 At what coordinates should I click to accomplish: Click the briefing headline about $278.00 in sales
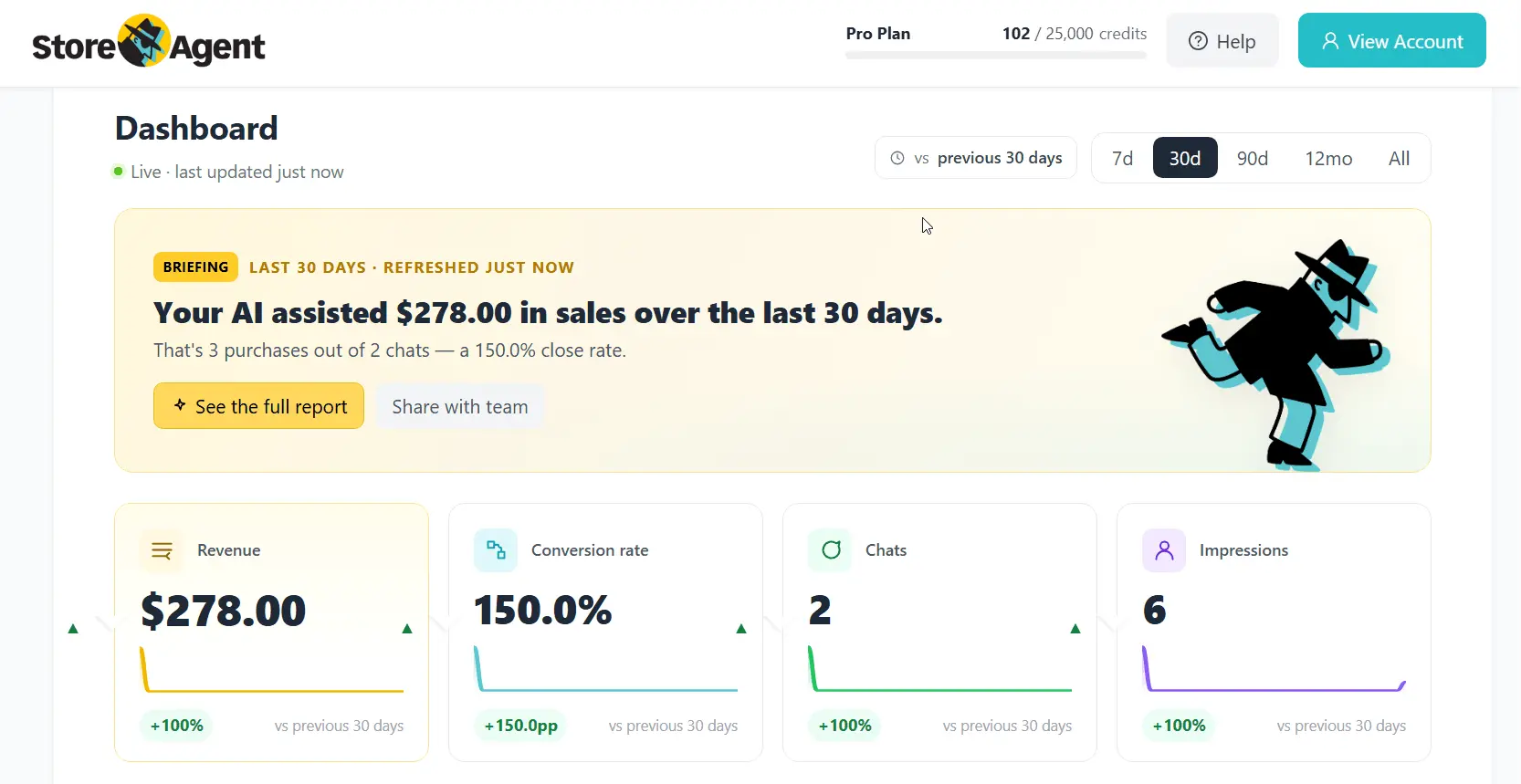tap(548, 313)
